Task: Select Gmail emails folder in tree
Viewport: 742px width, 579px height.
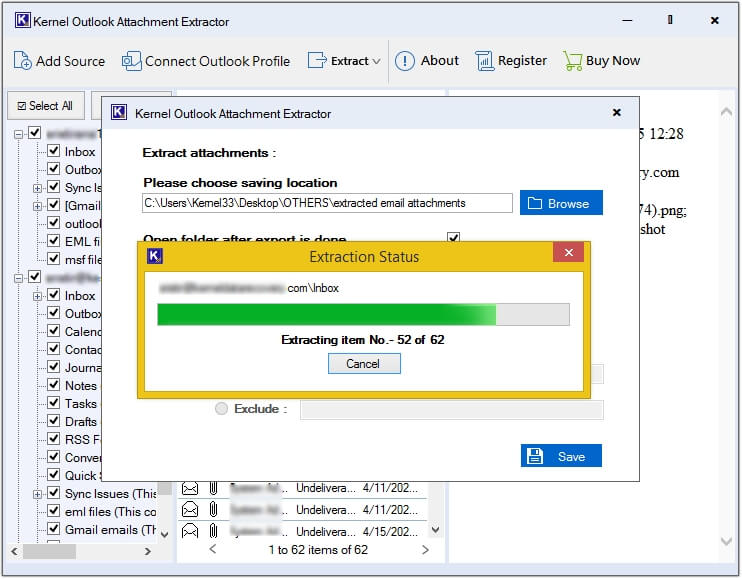Action: [x=110, y=529]
